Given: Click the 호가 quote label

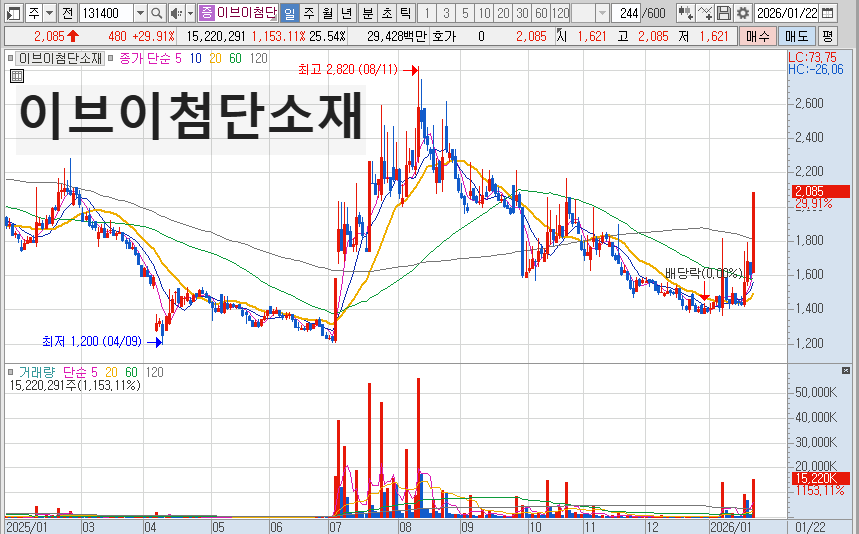Looking at the screenshot, I should [x=444, y=37].
